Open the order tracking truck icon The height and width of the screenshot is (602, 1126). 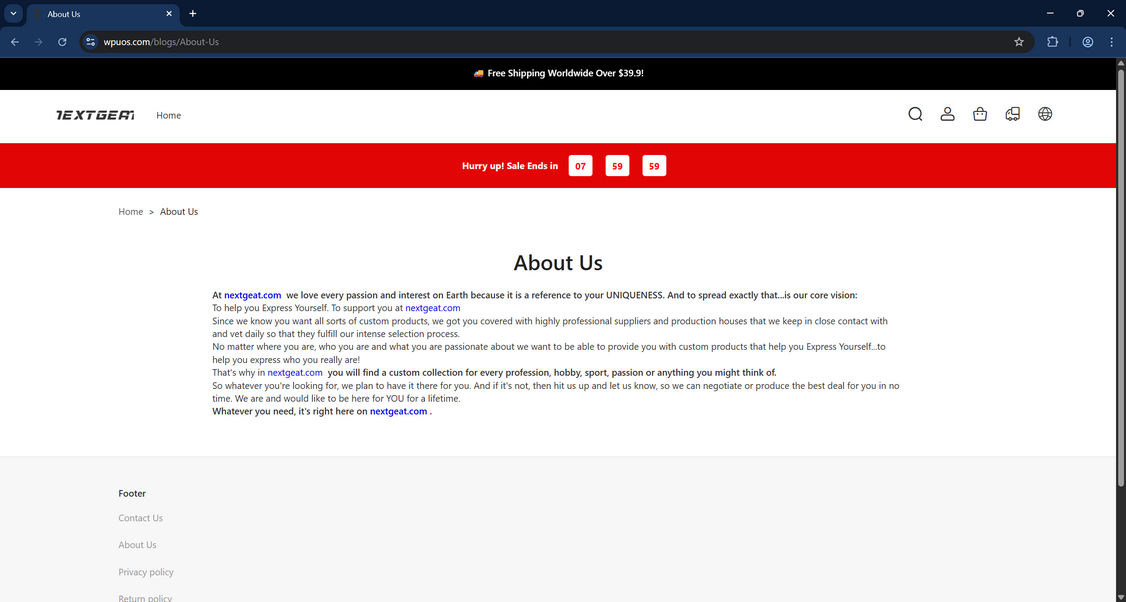pyautogui.click(x=1013, y=114)
